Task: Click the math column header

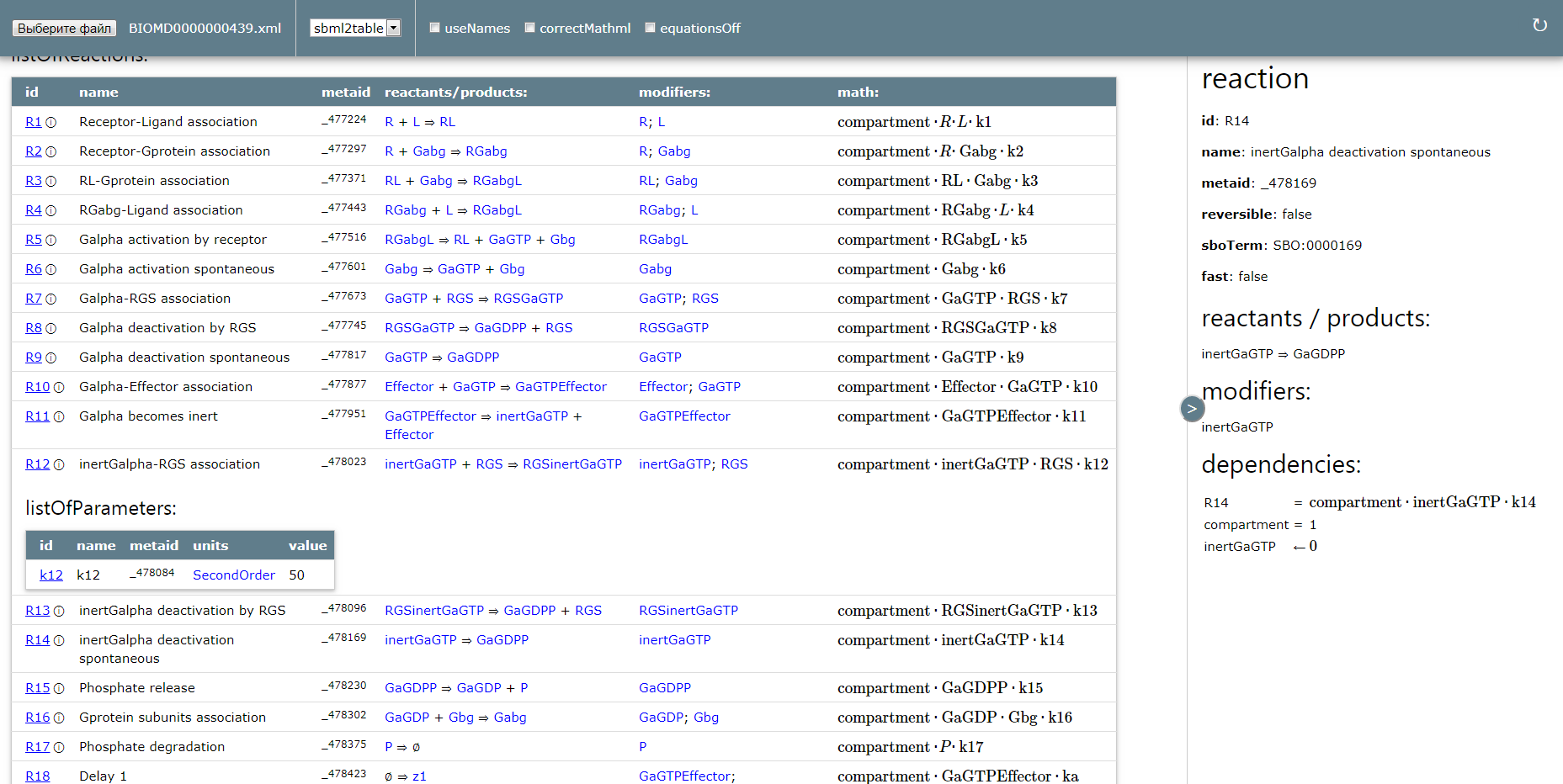Action: tap(858, 93)
